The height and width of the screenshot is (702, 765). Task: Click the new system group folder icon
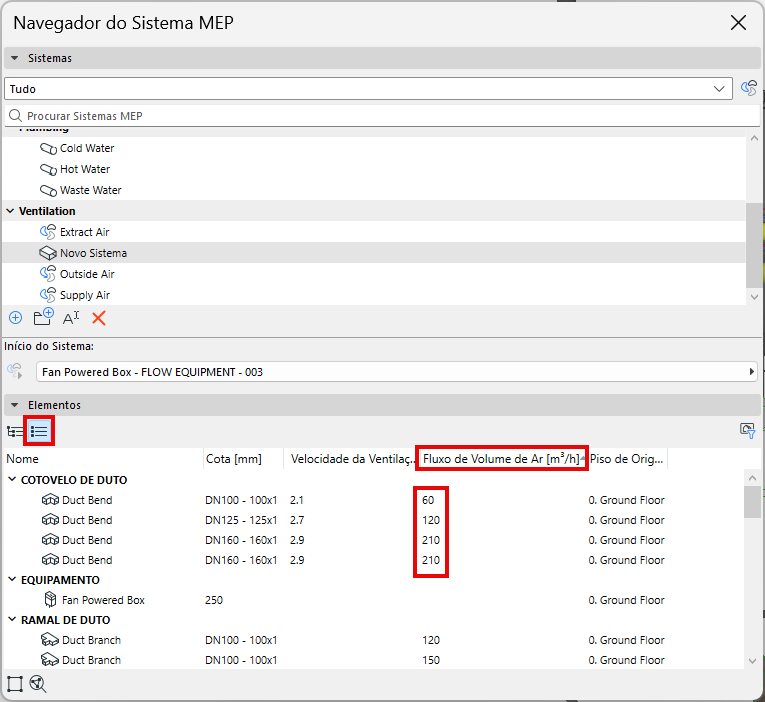pyautogui.click(x=43, y=317)
